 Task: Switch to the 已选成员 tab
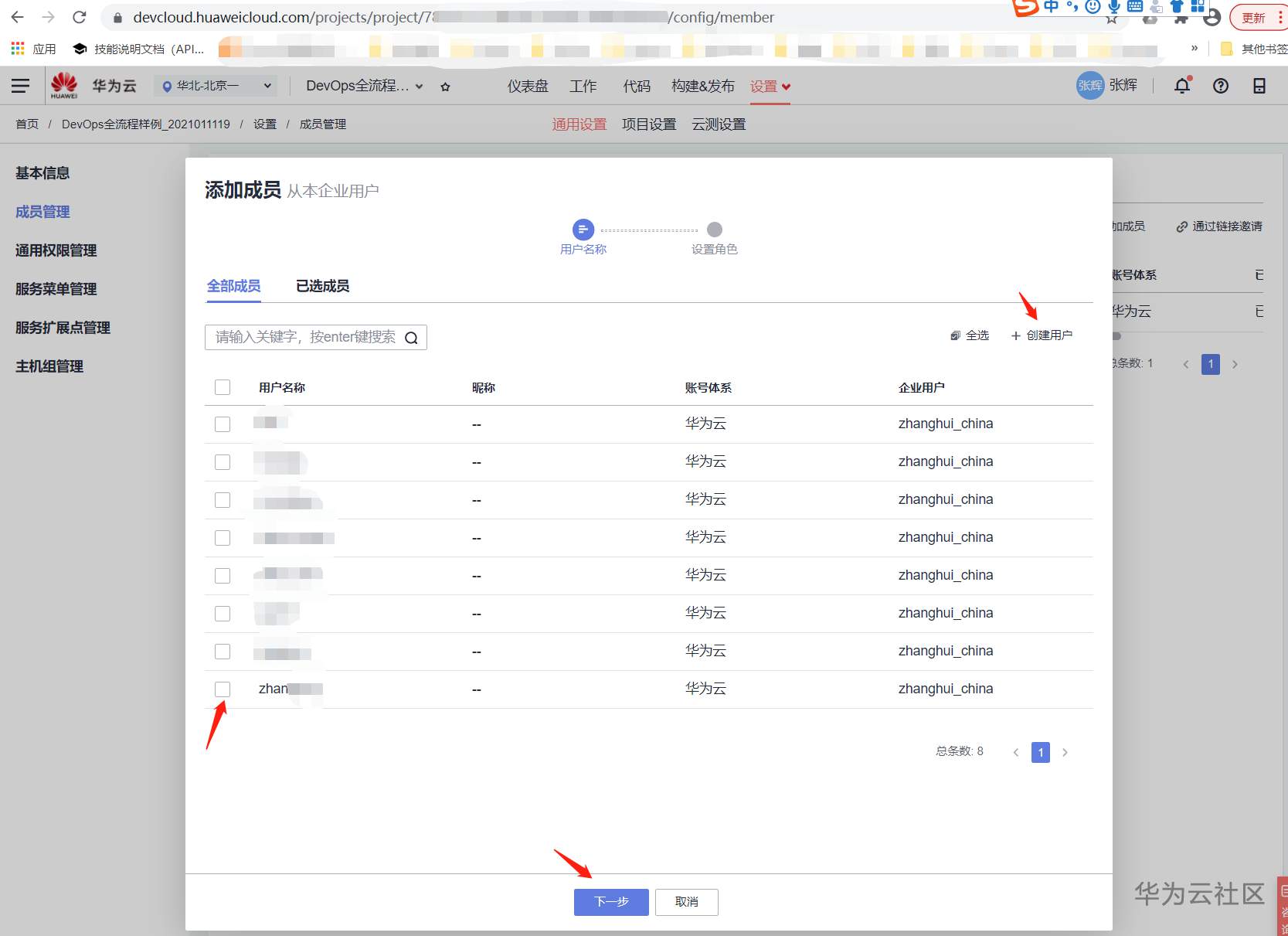pyautogui.click(x=323, y=286)
